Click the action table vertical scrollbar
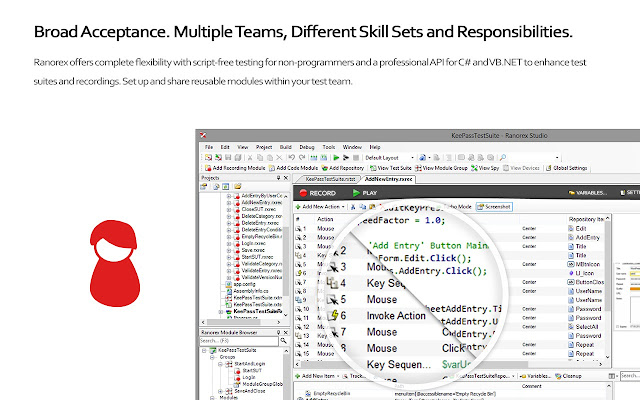This screenshot has height=400, width=640. [x=608, y=288]
